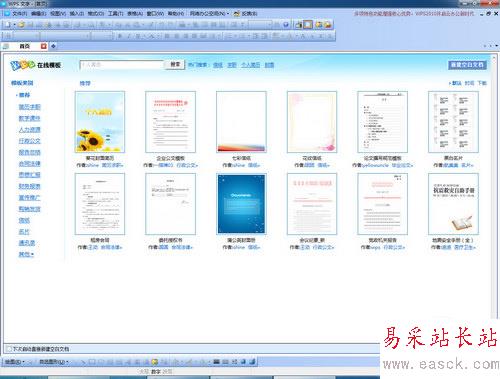Click the new tab plus icon
500x379 pixels.
(53, 46)
